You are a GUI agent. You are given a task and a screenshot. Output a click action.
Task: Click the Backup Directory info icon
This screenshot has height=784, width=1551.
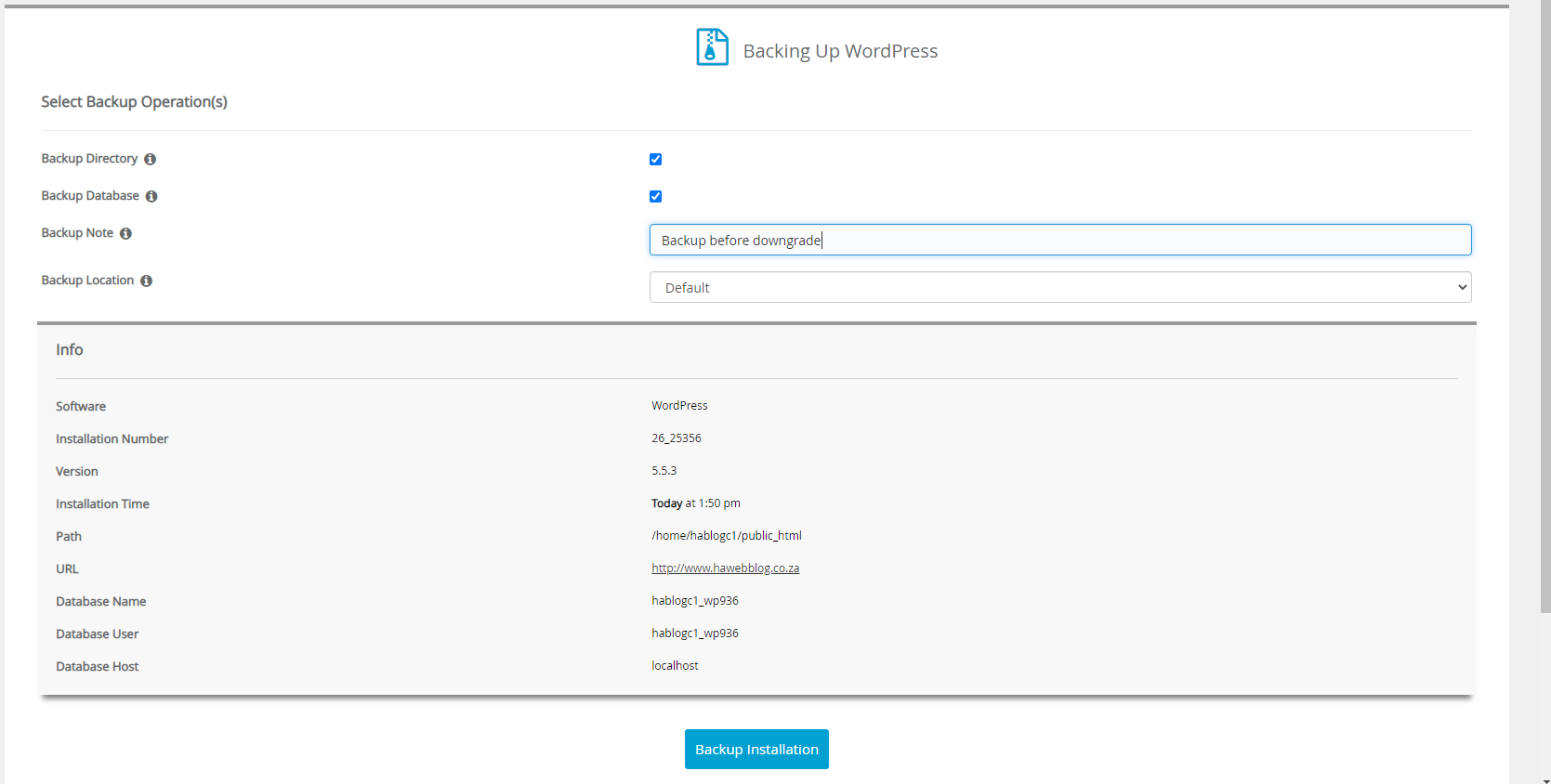150,160
